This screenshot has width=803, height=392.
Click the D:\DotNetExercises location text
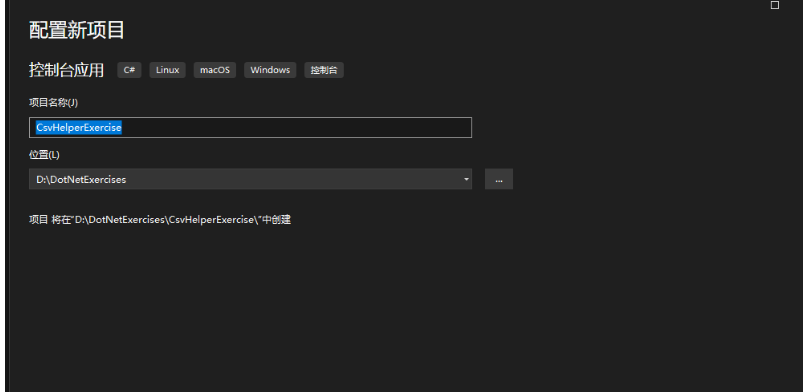click(x=81, y=180)
